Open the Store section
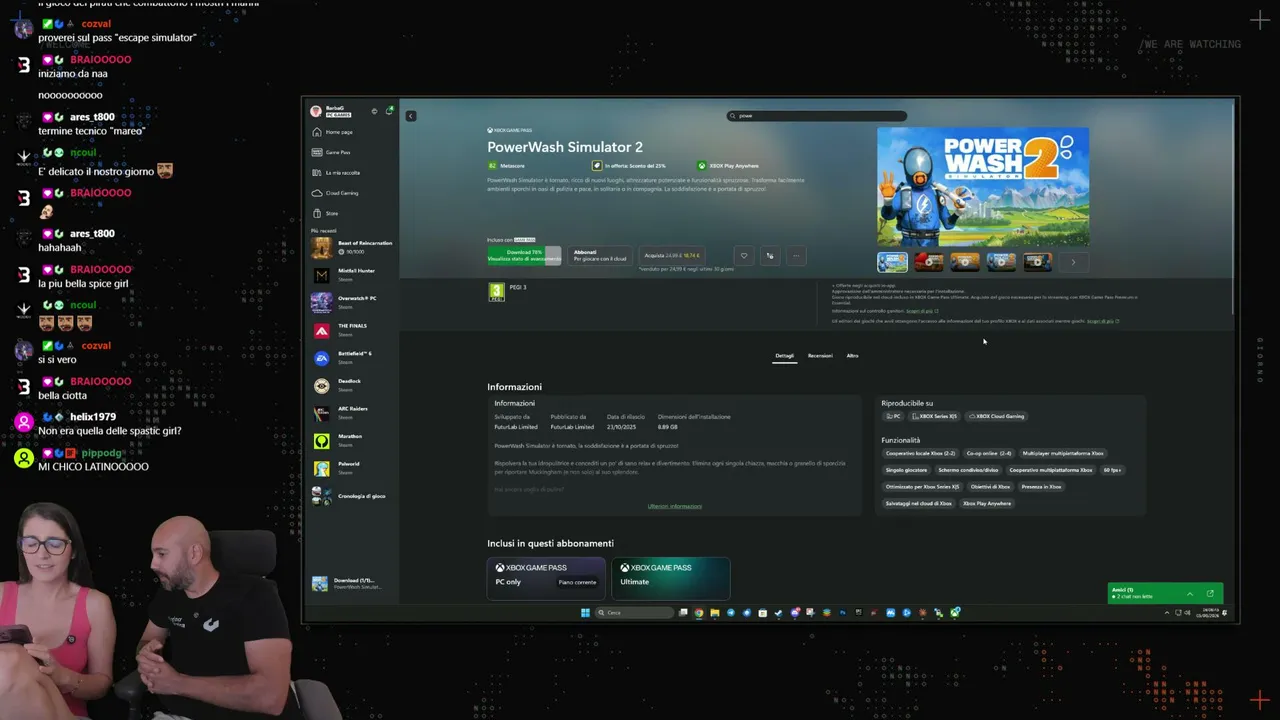The width and height of the screenshot is (1280, 720). click(325, 213)
